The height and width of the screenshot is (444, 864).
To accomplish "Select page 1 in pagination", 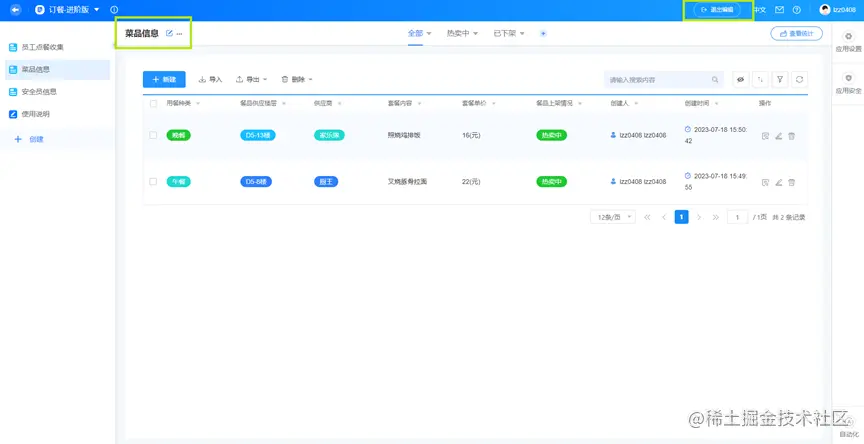I will 682,217.
